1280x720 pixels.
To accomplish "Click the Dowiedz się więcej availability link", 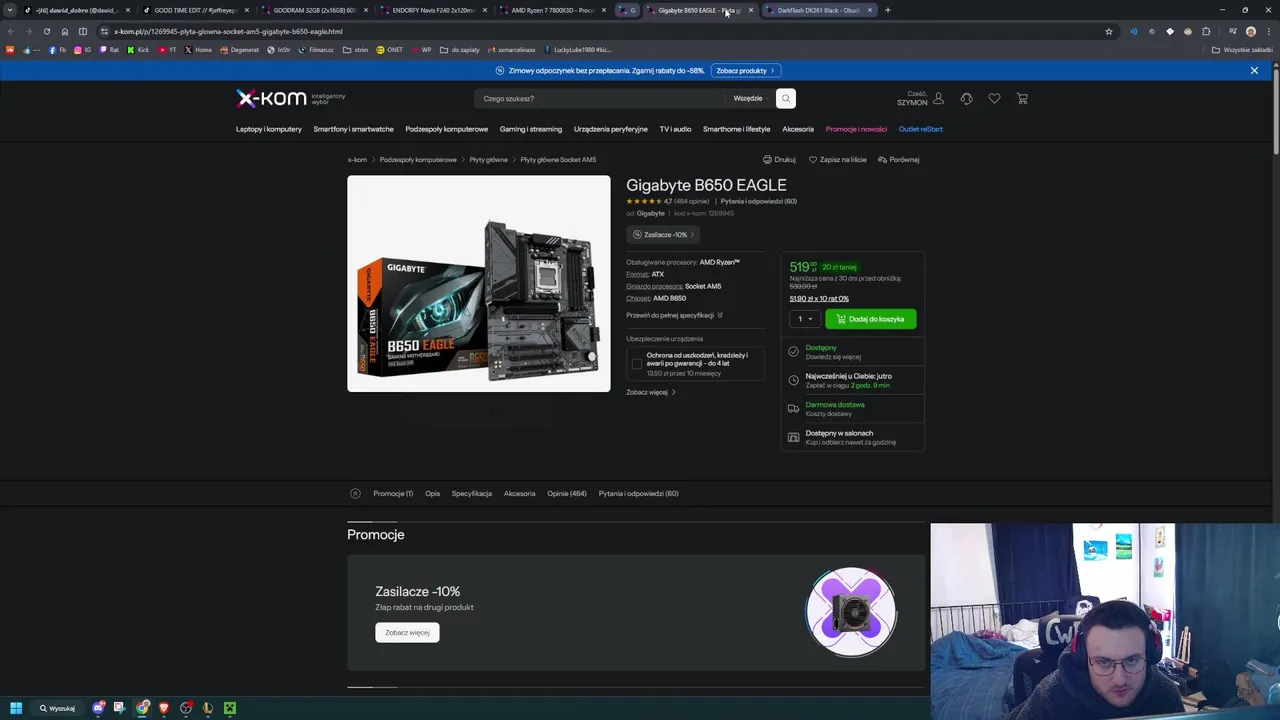I will [x=833, y=357].
